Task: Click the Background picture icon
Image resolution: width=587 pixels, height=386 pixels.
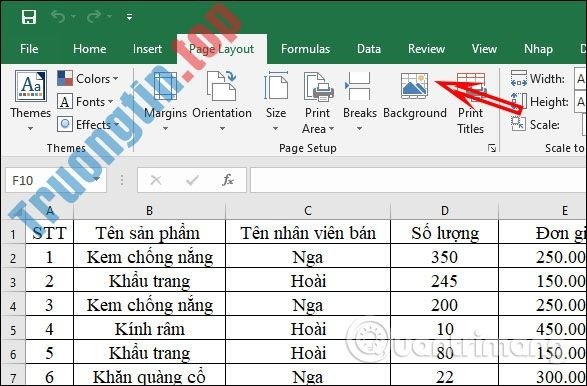Action: tap(414, 86)
